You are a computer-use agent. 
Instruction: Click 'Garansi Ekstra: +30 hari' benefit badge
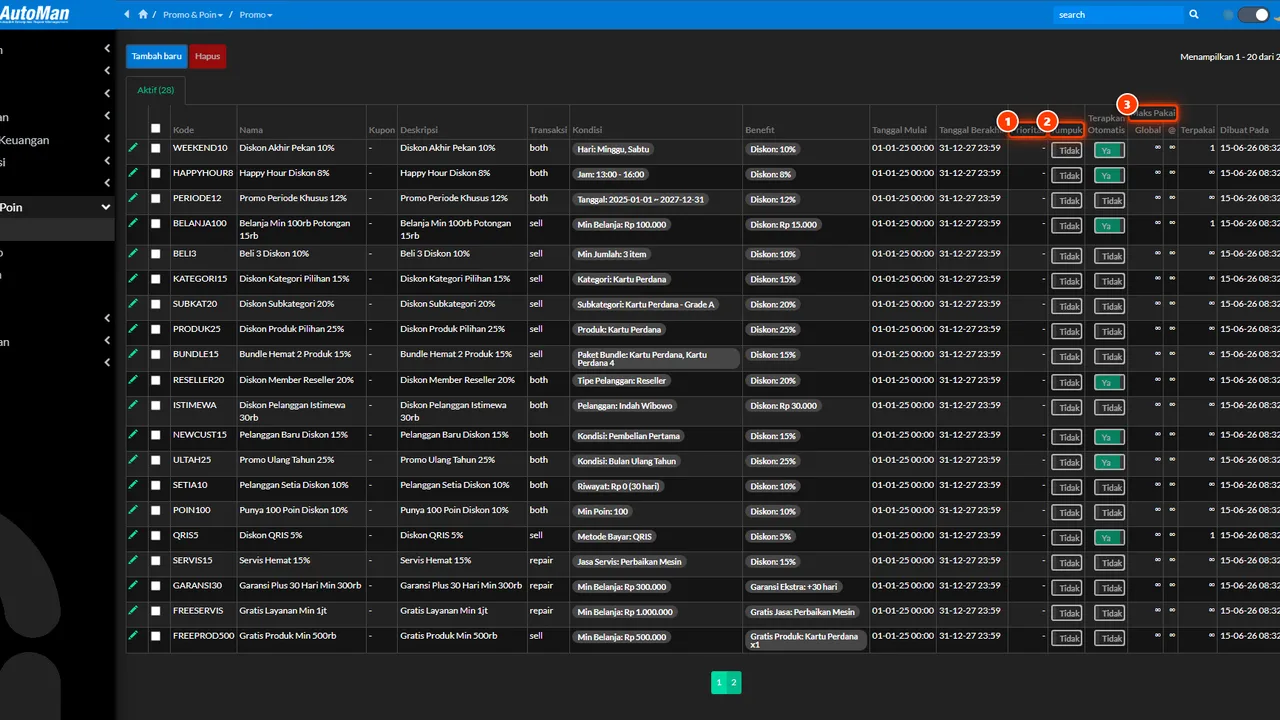(x=794, y=587)
